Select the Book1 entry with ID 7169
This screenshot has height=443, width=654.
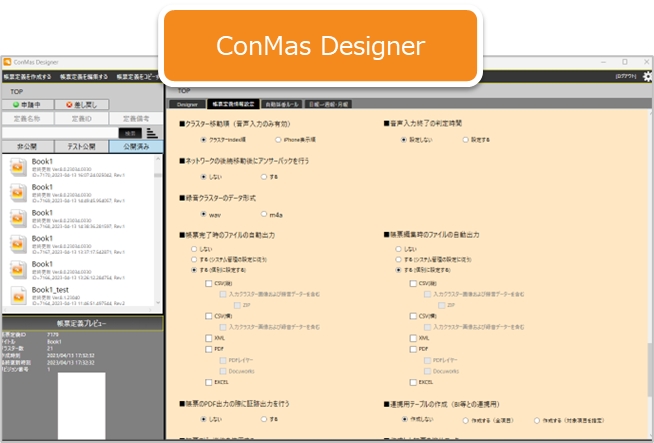click(x=79, y=193)
